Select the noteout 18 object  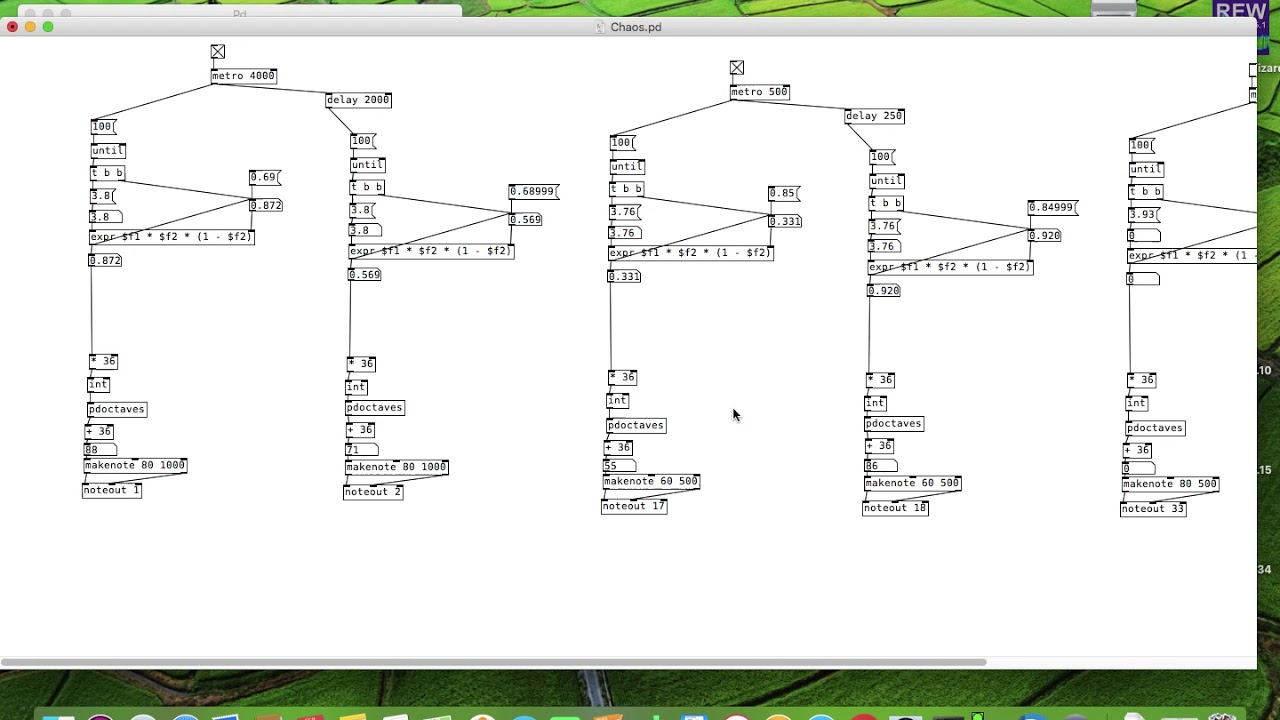(x=895, y=508)
